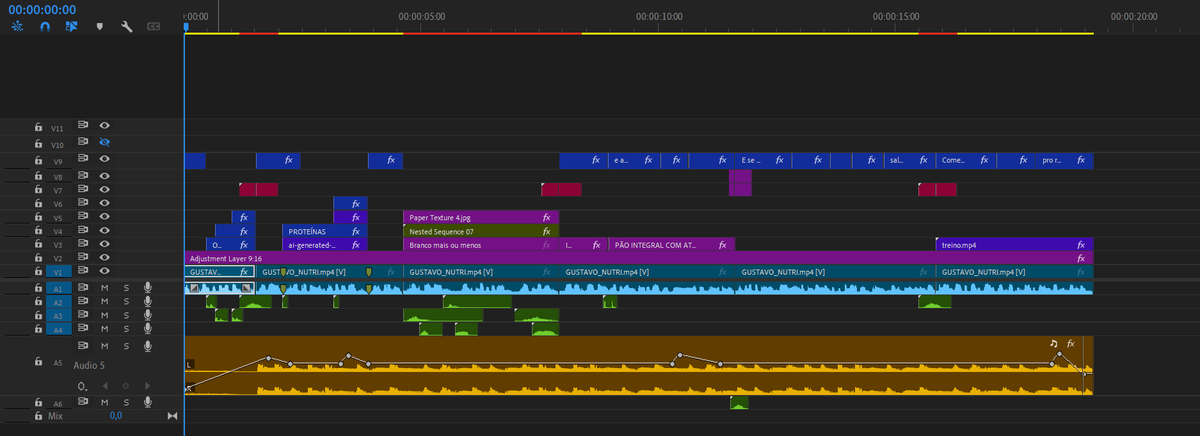Screen dimensions: 1200x436
Task: Select the Adjustment Layer 9:16 clip
Action: coord(638,257)
